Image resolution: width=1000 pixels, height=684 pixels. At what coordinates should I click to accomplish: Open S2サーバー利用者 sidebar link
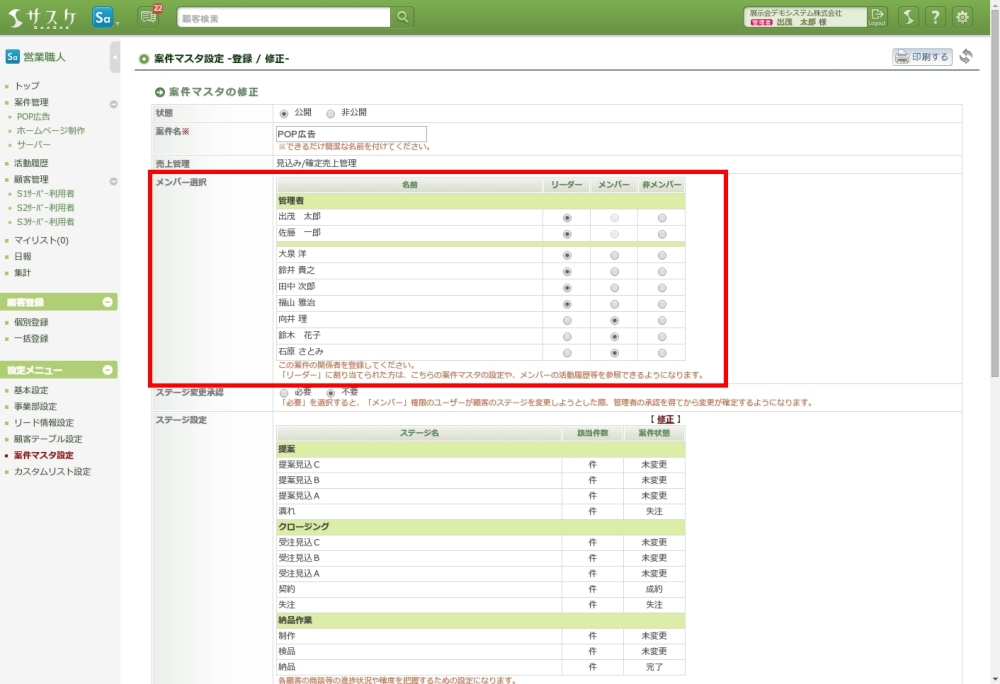[45, 208]
